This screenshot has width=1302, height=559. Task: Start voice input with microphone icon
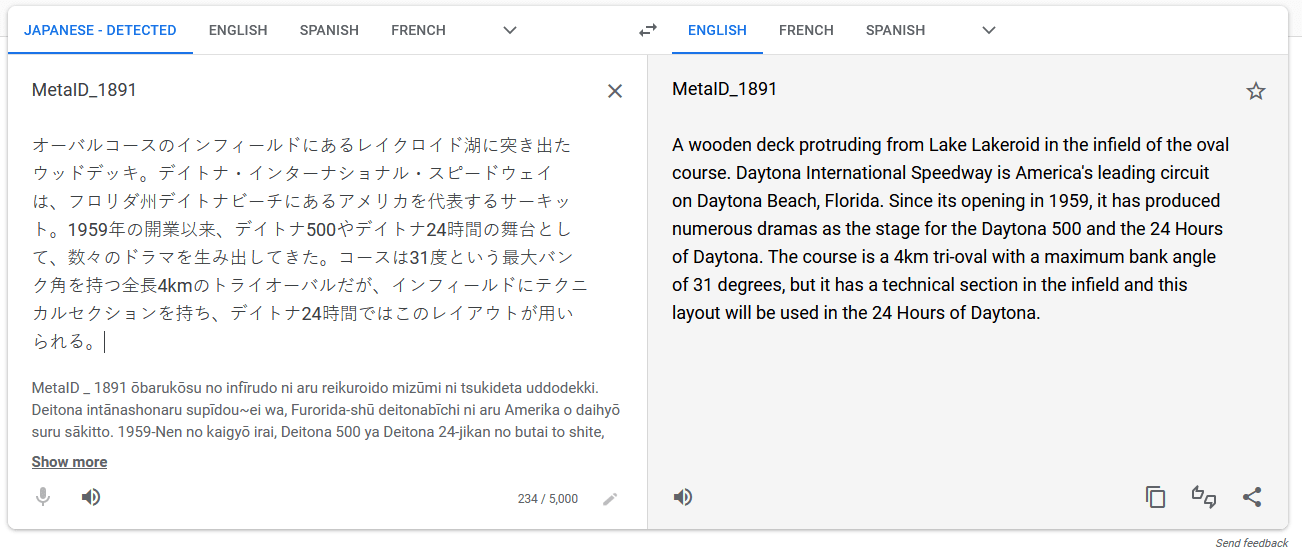(x=43, y=497)
